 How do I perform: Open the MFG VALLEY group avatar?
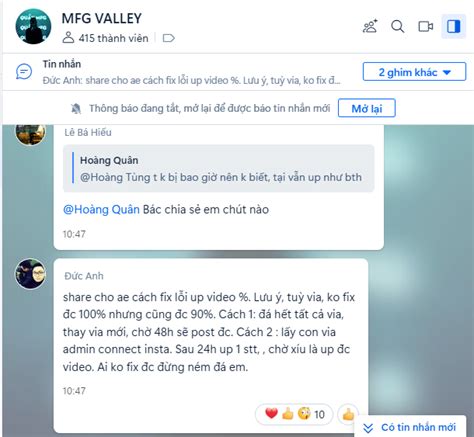point(33,26)
